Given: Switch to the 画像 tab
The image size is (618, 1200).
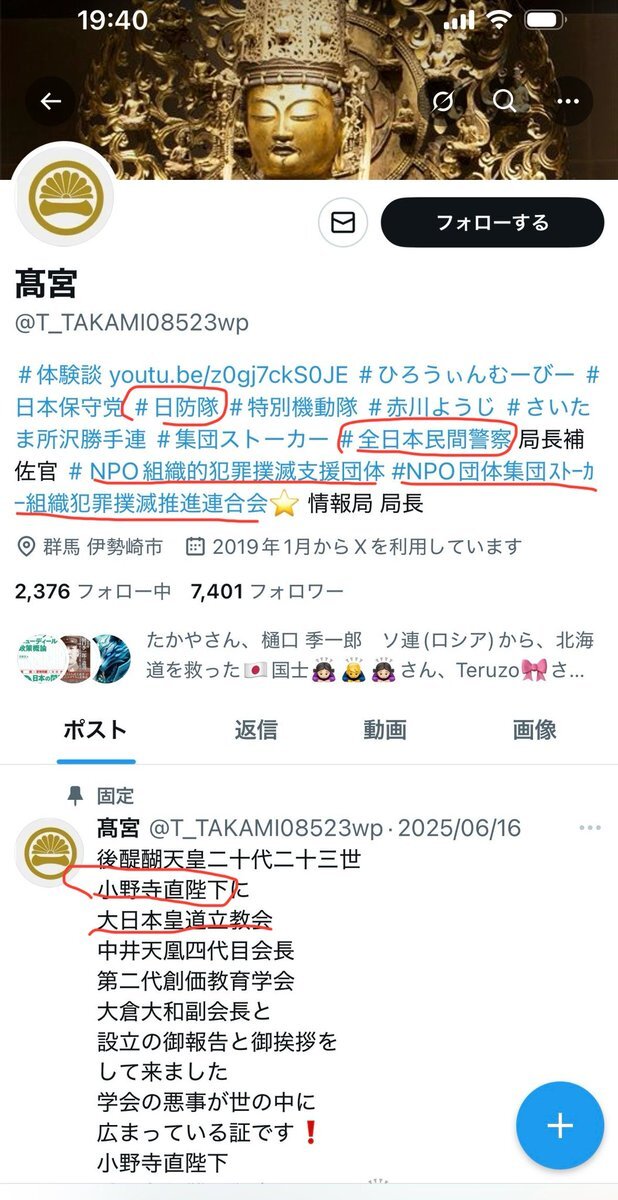Looking at the screenshot, I should 534,730.
